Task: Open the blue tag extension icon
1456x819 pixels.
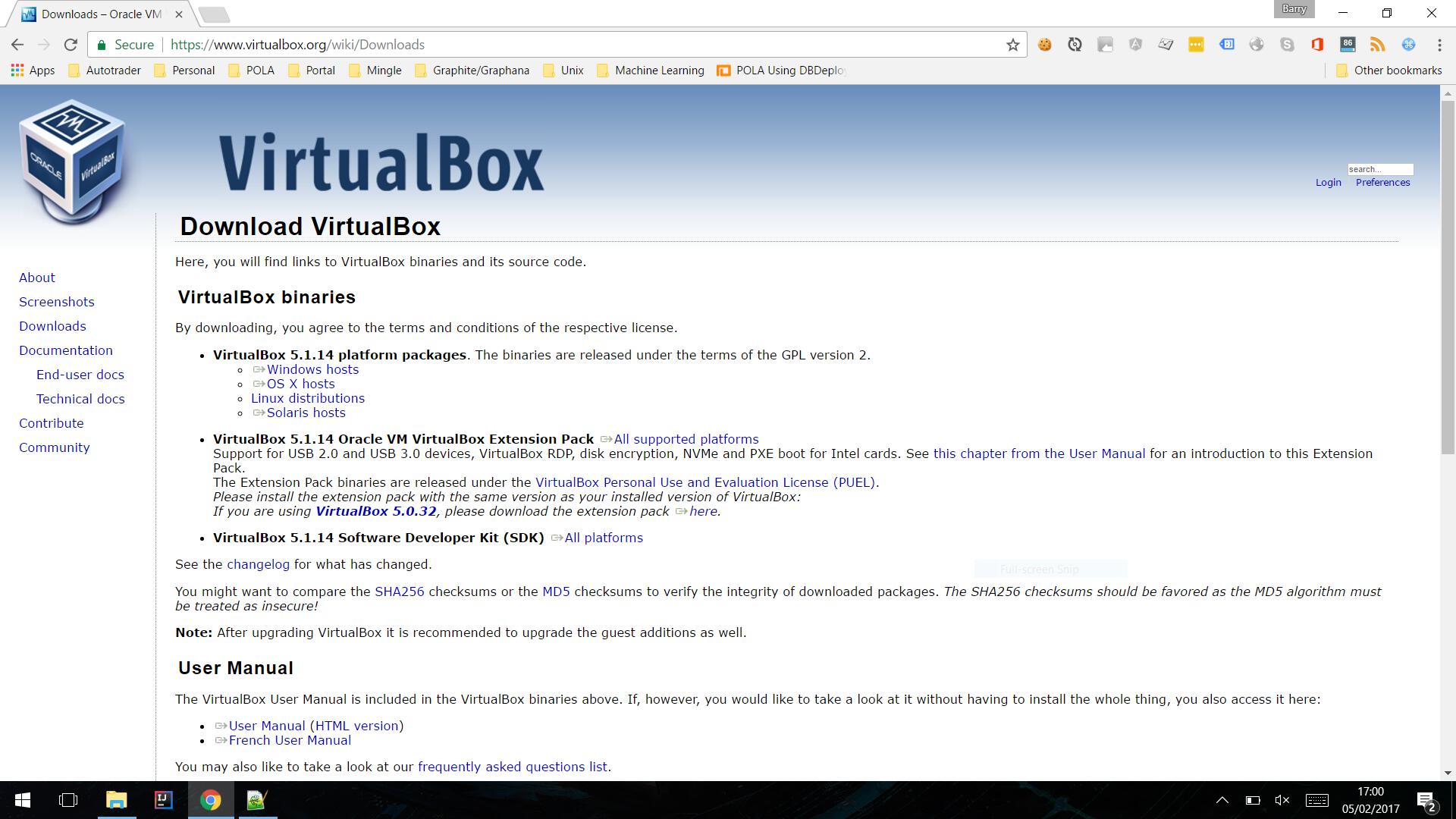Action: click(x=1226, y=45)
